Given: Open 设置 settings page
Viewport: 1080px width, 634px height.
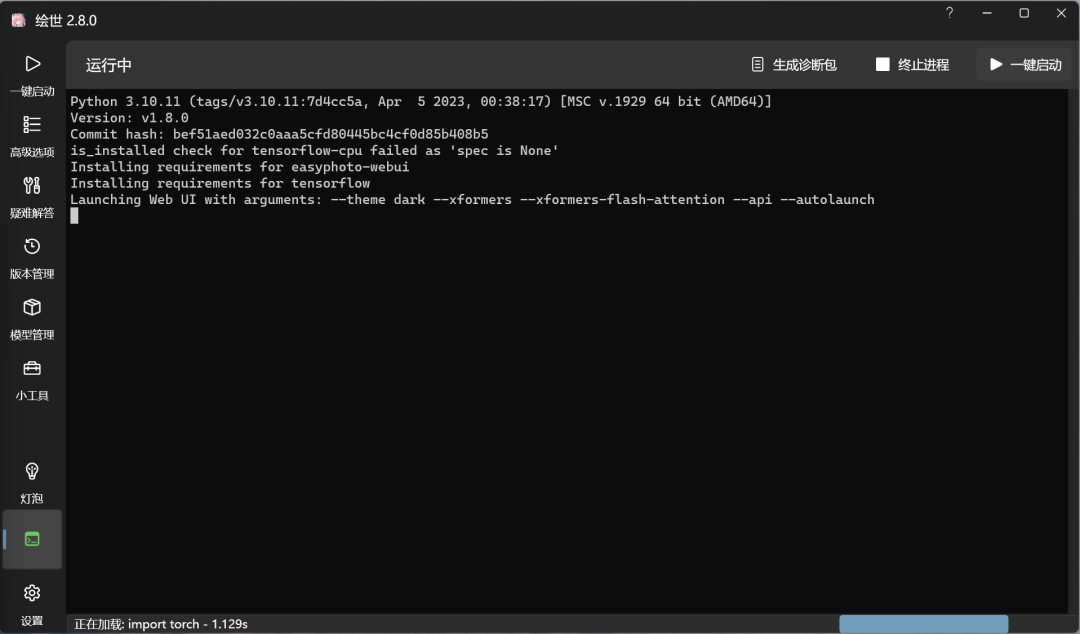Looking at the screenshot, I should click(x=32, y=604).
